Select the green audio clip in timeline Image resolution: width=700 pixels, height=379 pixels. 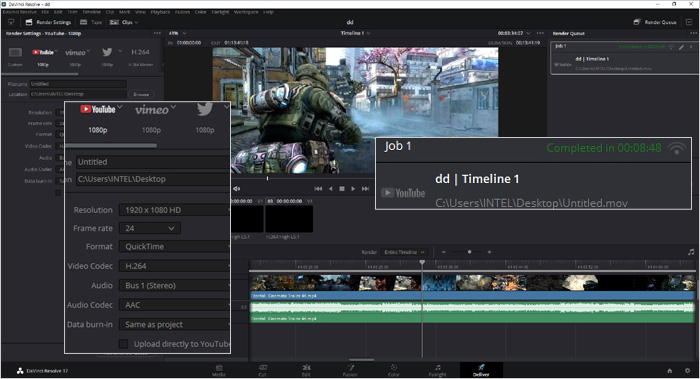[472, 312]
